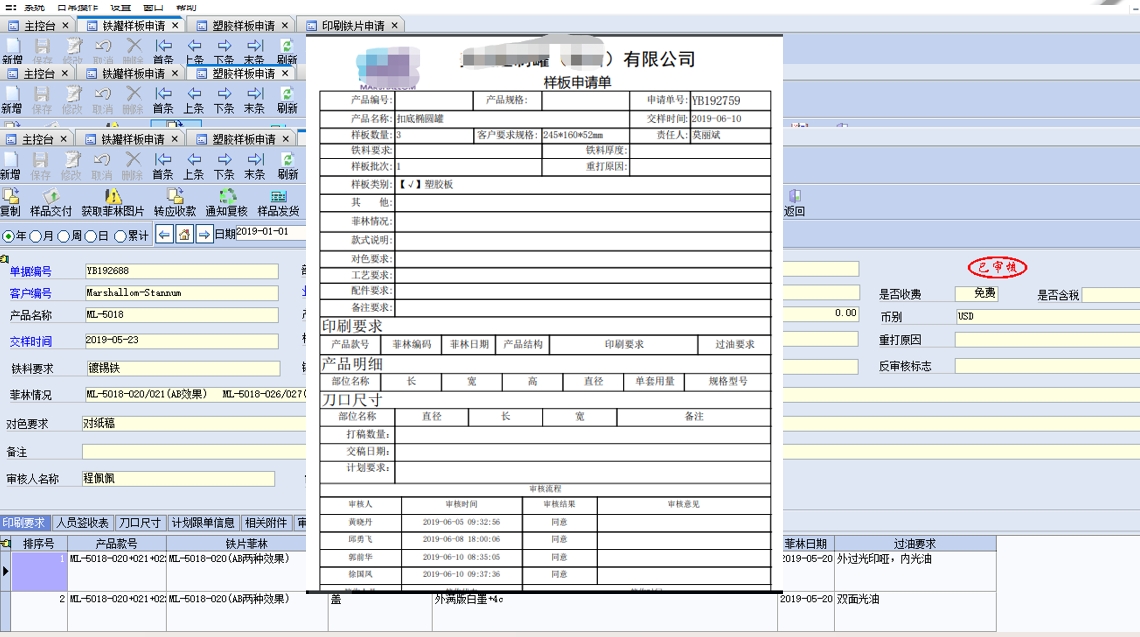Select the 年 radio button
The height and width of the screenshot is (637, 1140).
coord(8,236)
